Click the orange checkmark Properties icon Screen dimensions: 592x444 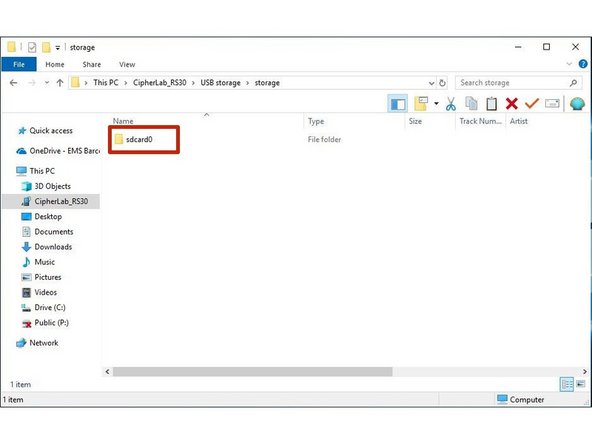coord(532,103)
